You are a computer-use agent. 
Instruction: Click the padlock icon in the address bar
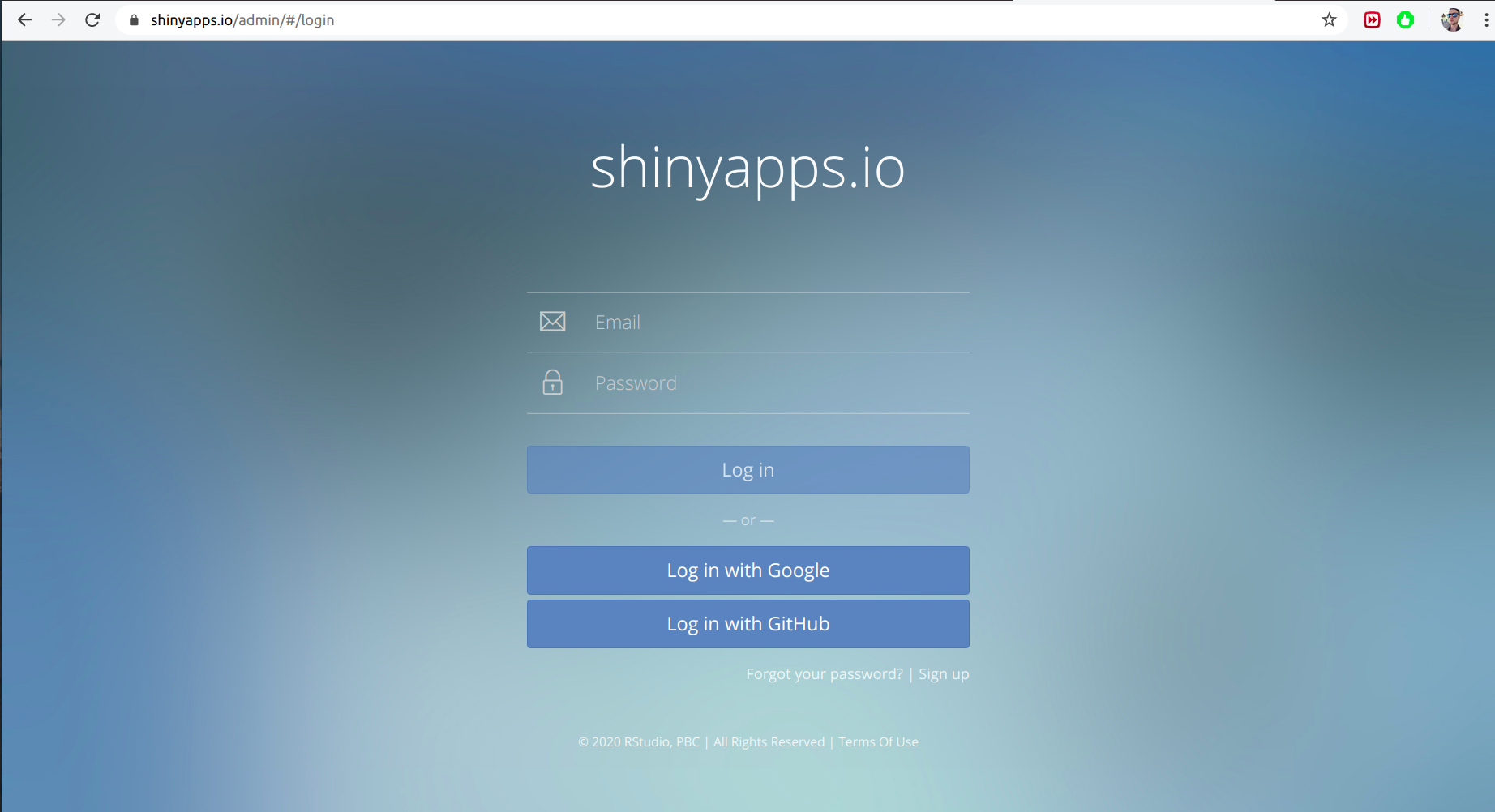131,19
